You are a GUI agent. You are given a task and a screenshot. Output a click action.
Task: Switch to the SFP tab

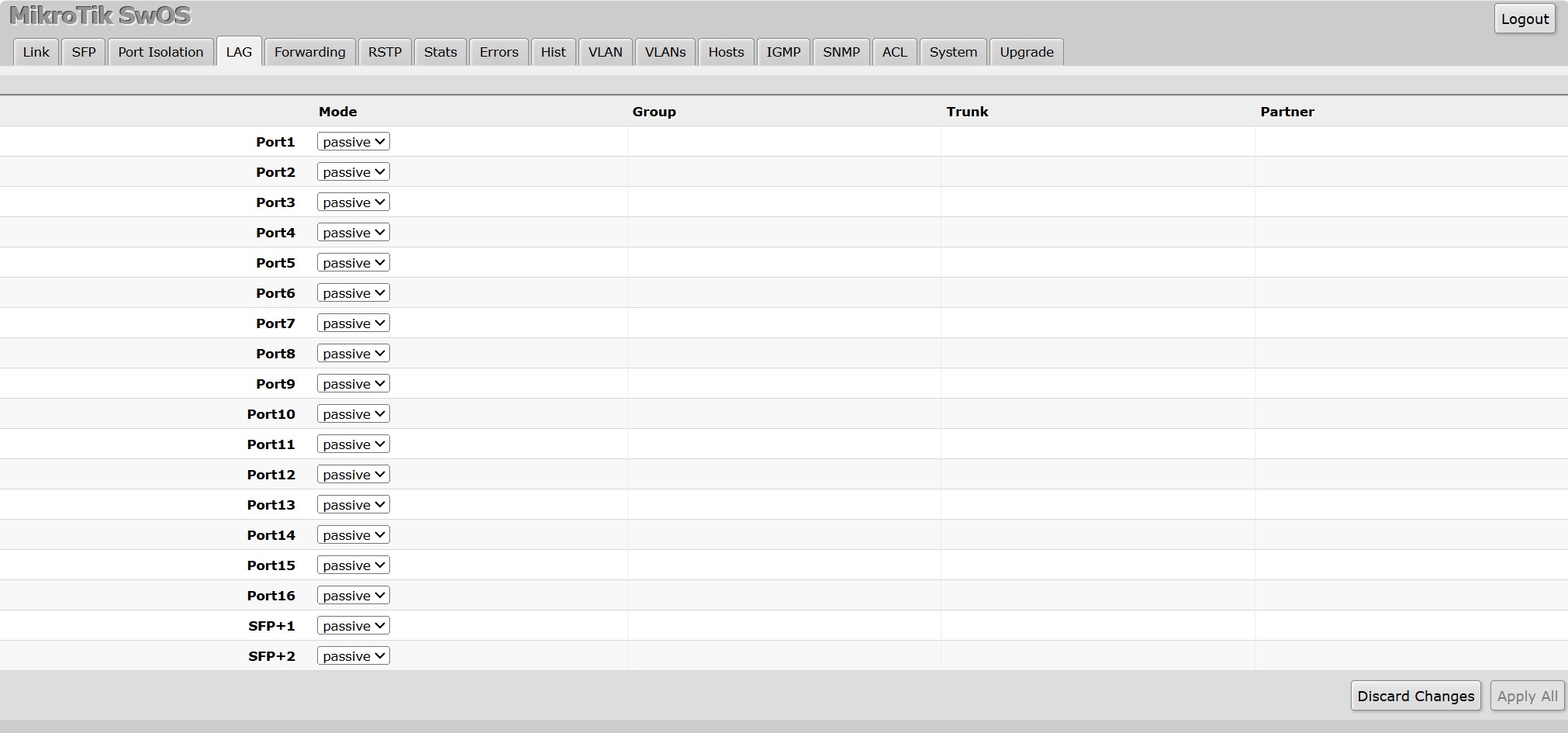click(x=84, y=52)
